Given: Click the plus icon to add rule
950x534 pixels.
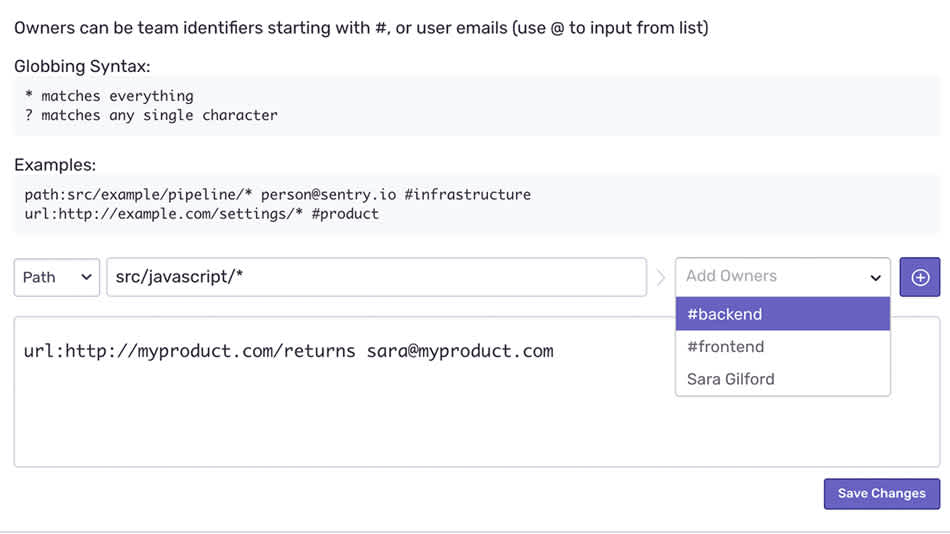Looking at the screenshot, I should click(920, 277).
